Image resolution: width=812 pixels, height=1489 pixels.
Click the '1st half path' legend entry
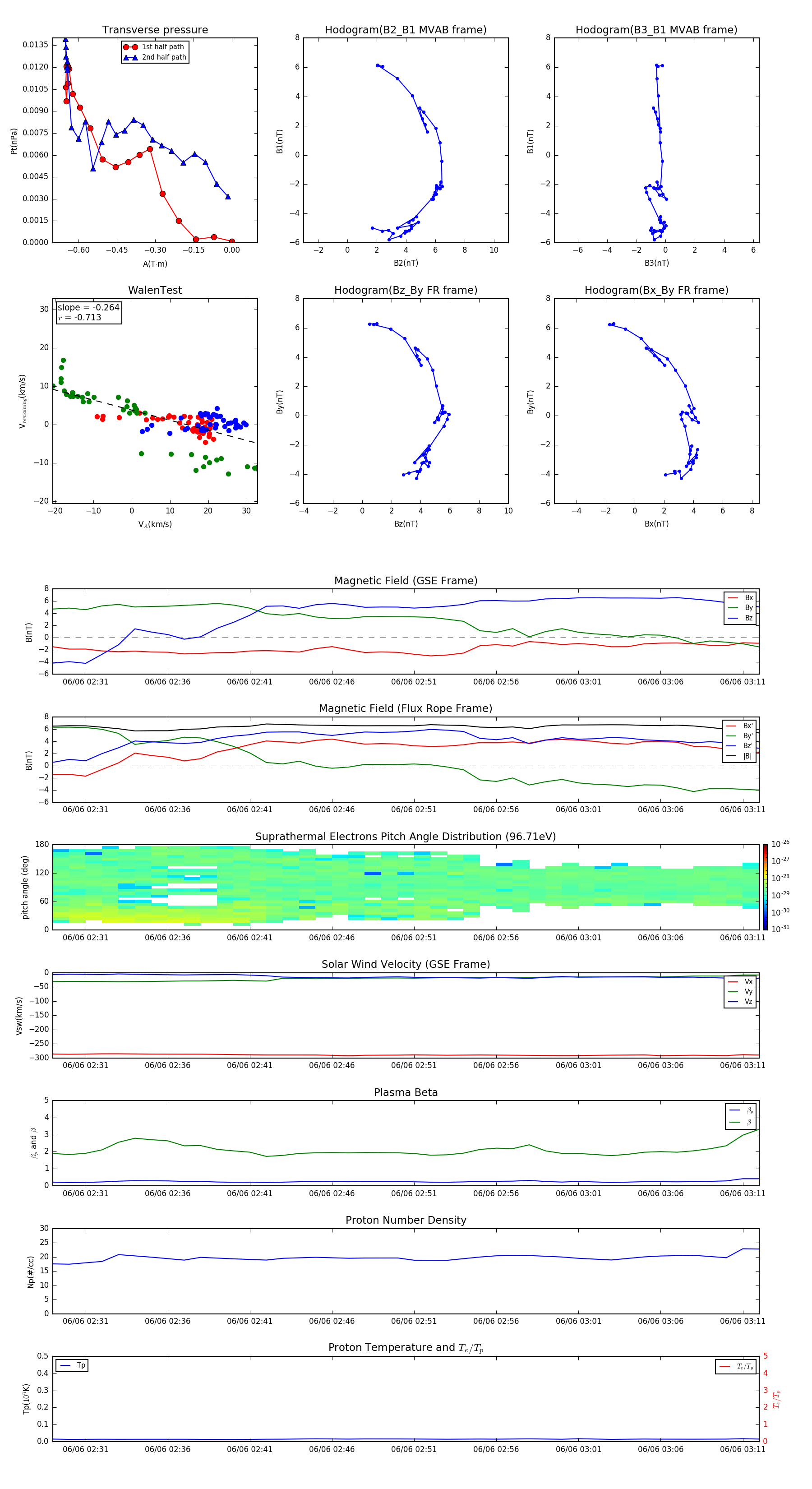coord(154,47)
